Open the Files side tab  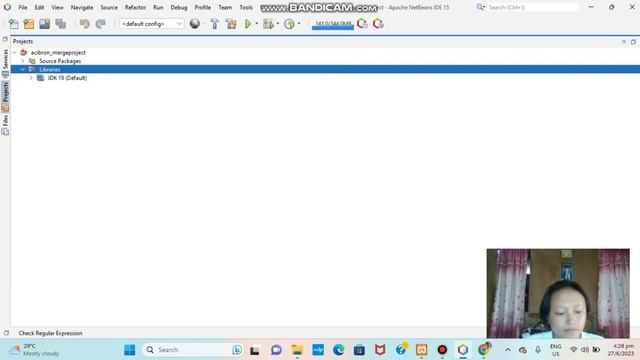click(5, 124)
